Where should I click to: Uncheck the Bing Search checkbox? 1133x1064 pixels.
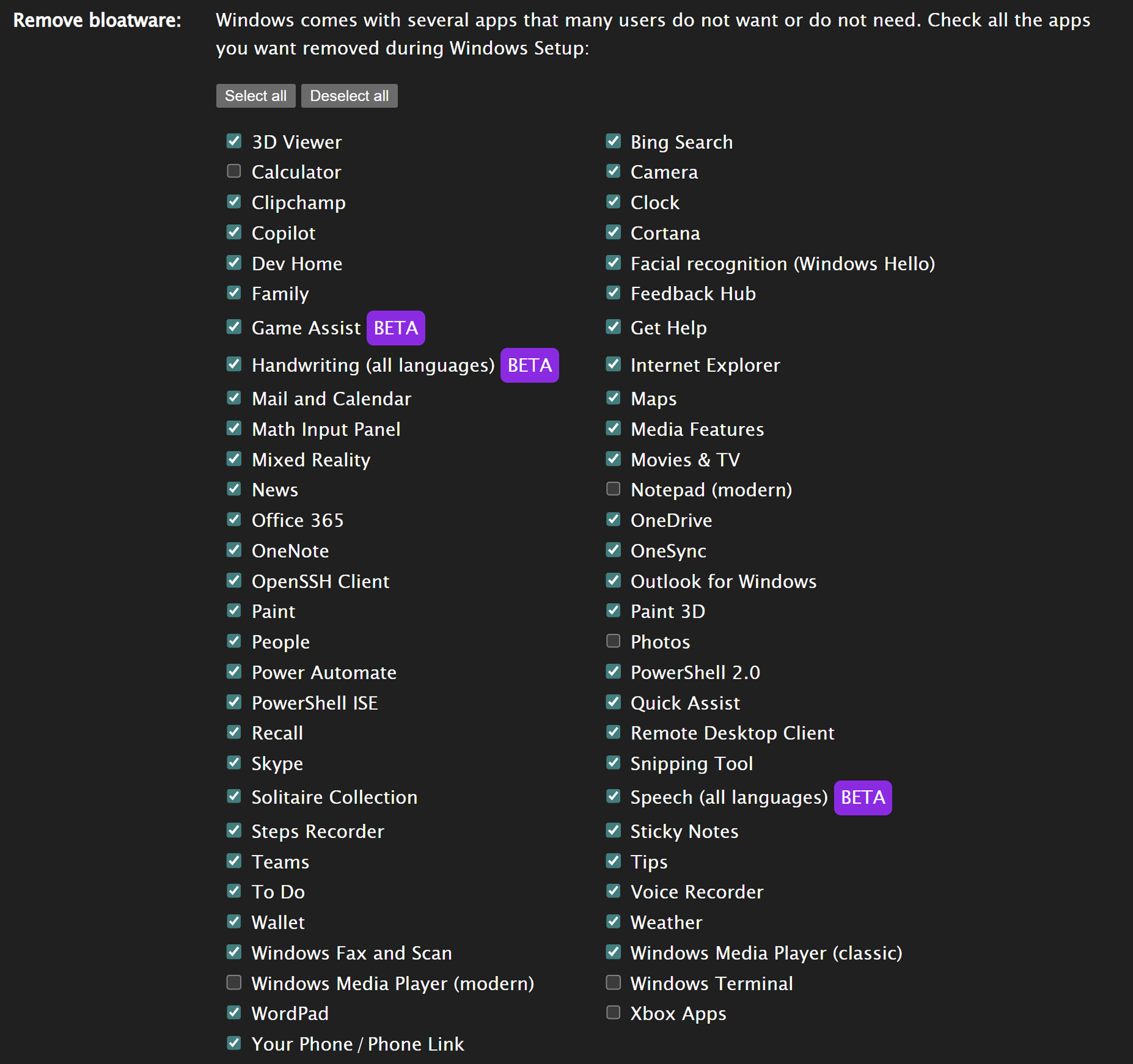pyautogui.click(x=613, y=142)
